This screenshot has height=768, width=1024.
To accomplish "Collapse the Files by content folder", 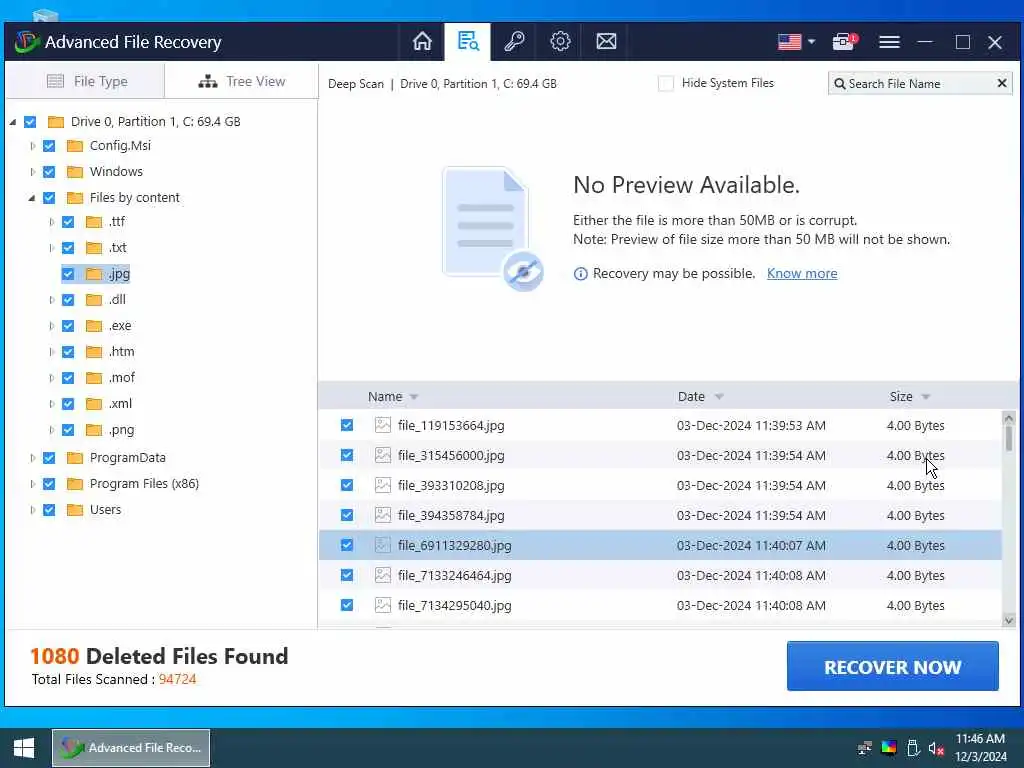I will [31, 198].
